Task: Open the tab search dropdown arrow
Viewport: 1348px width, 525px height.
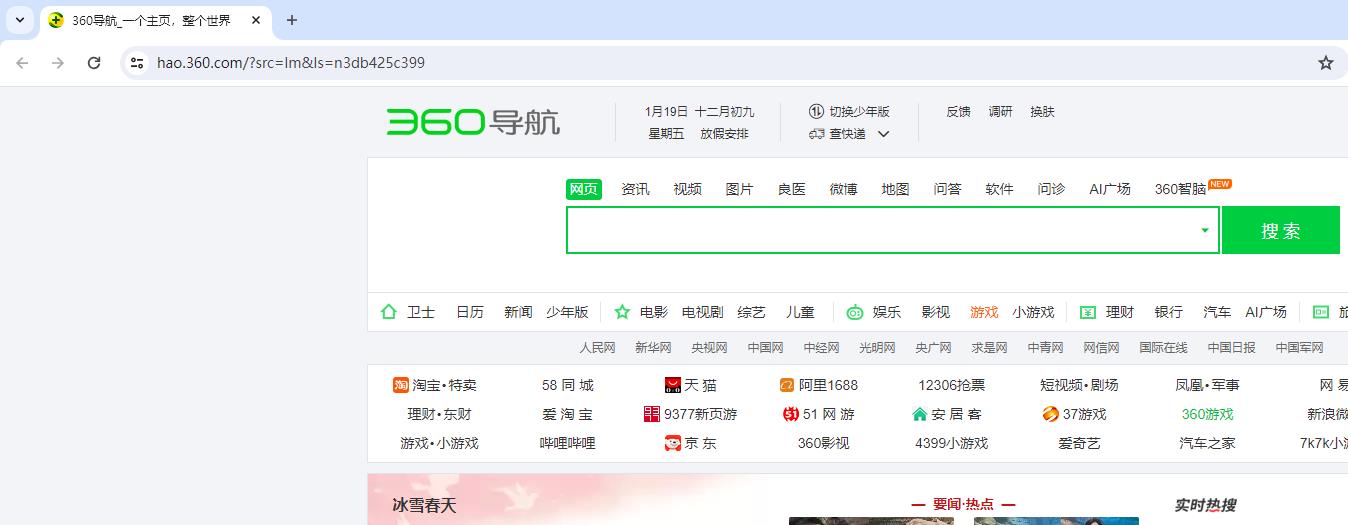Action: tap(20, 20)
